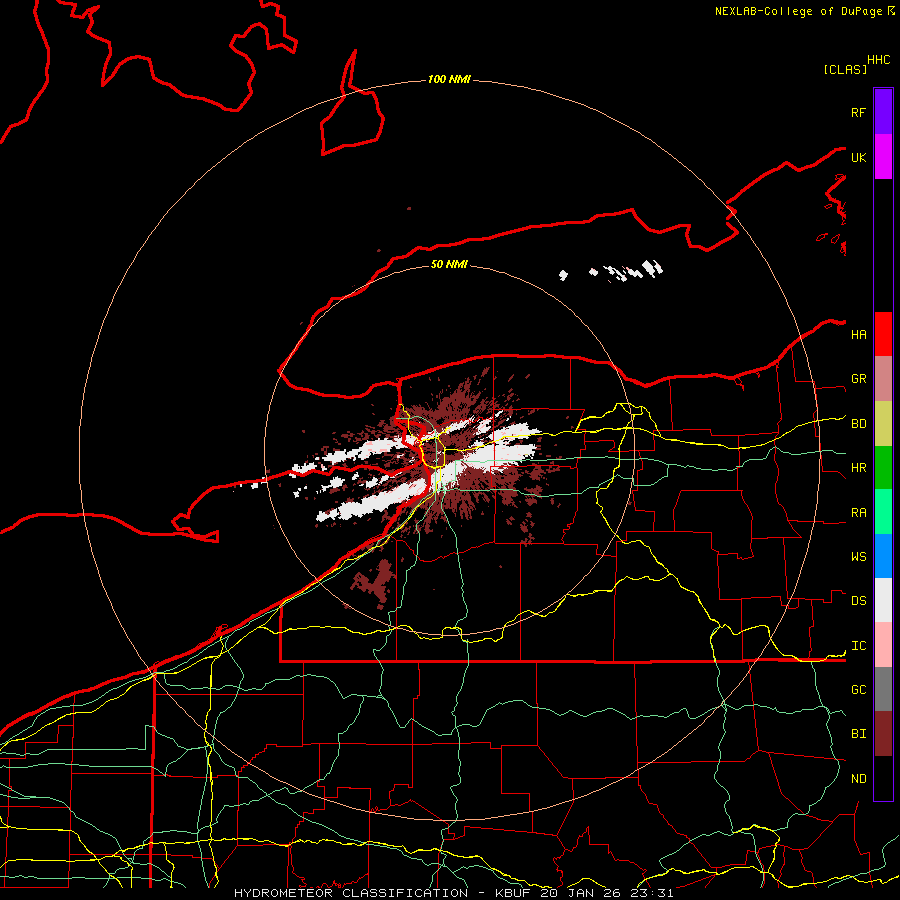Click the IC legend label
The height and width of the screenshot is (900, 900).
click(x=858, y=646)
